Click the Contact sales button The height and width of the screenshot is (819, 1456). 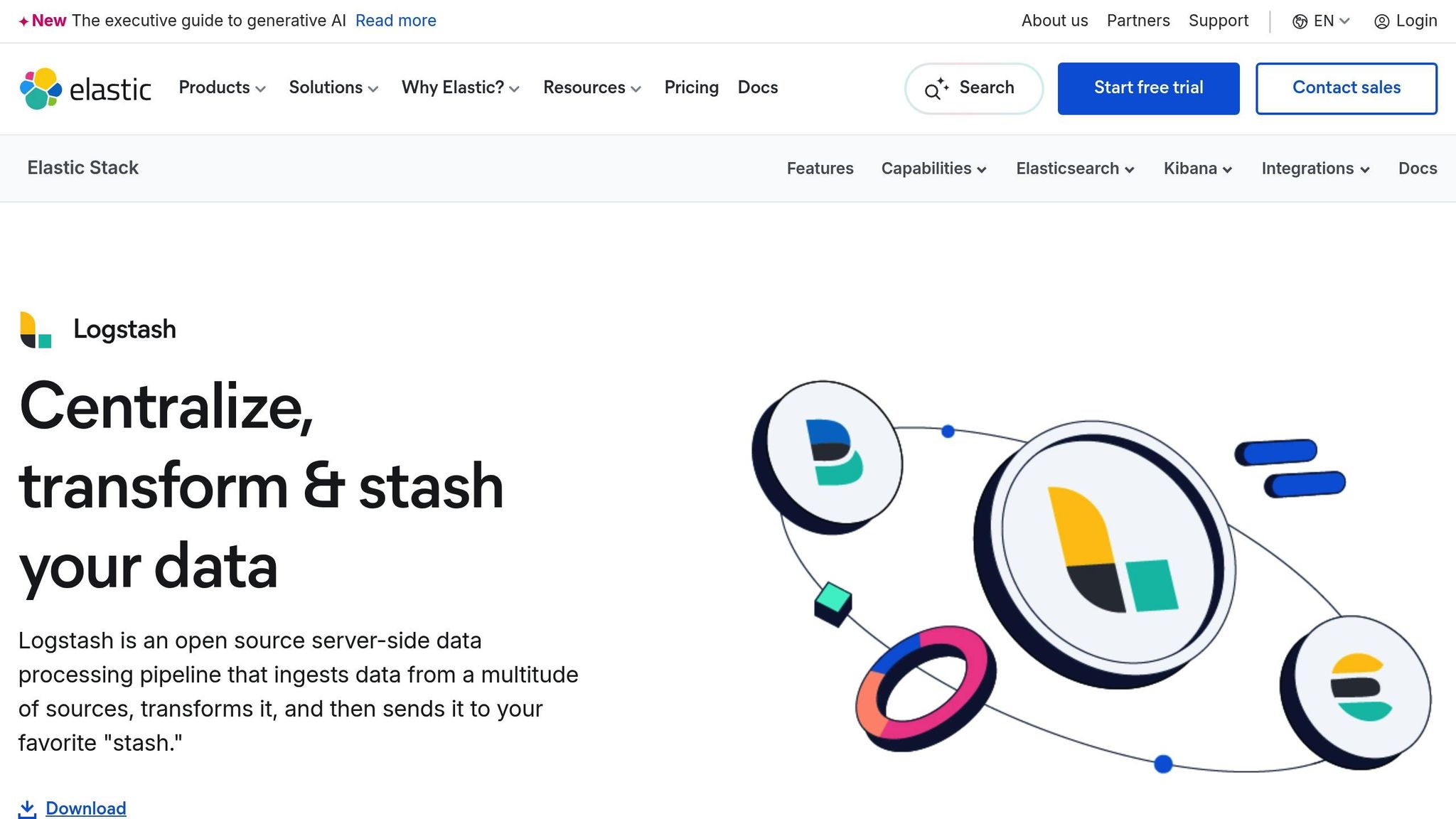[x=1346, y=88]
